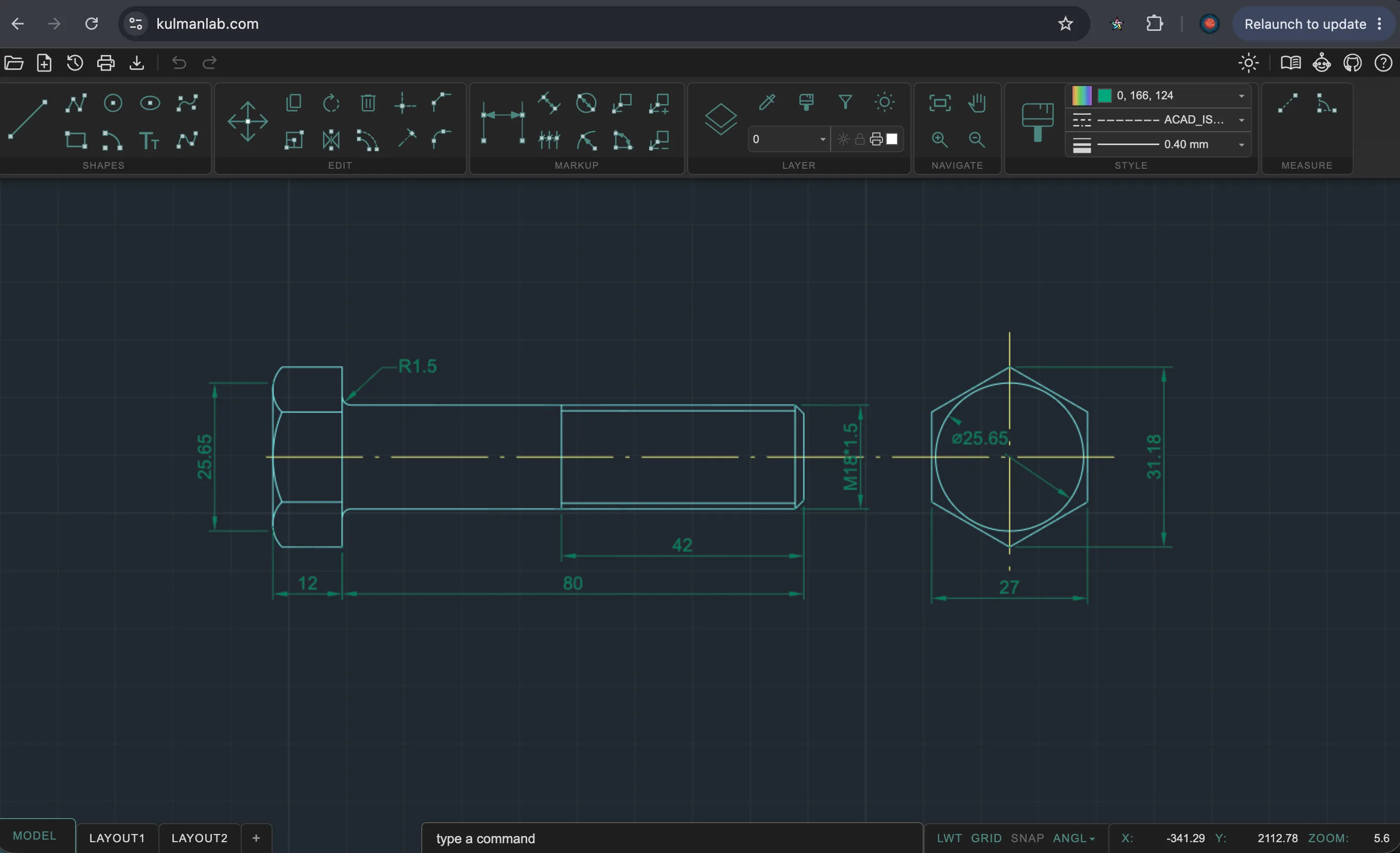Toggle LWT line weight display
Viewport: 1400px width, 853px height.
tap(949, 838)
